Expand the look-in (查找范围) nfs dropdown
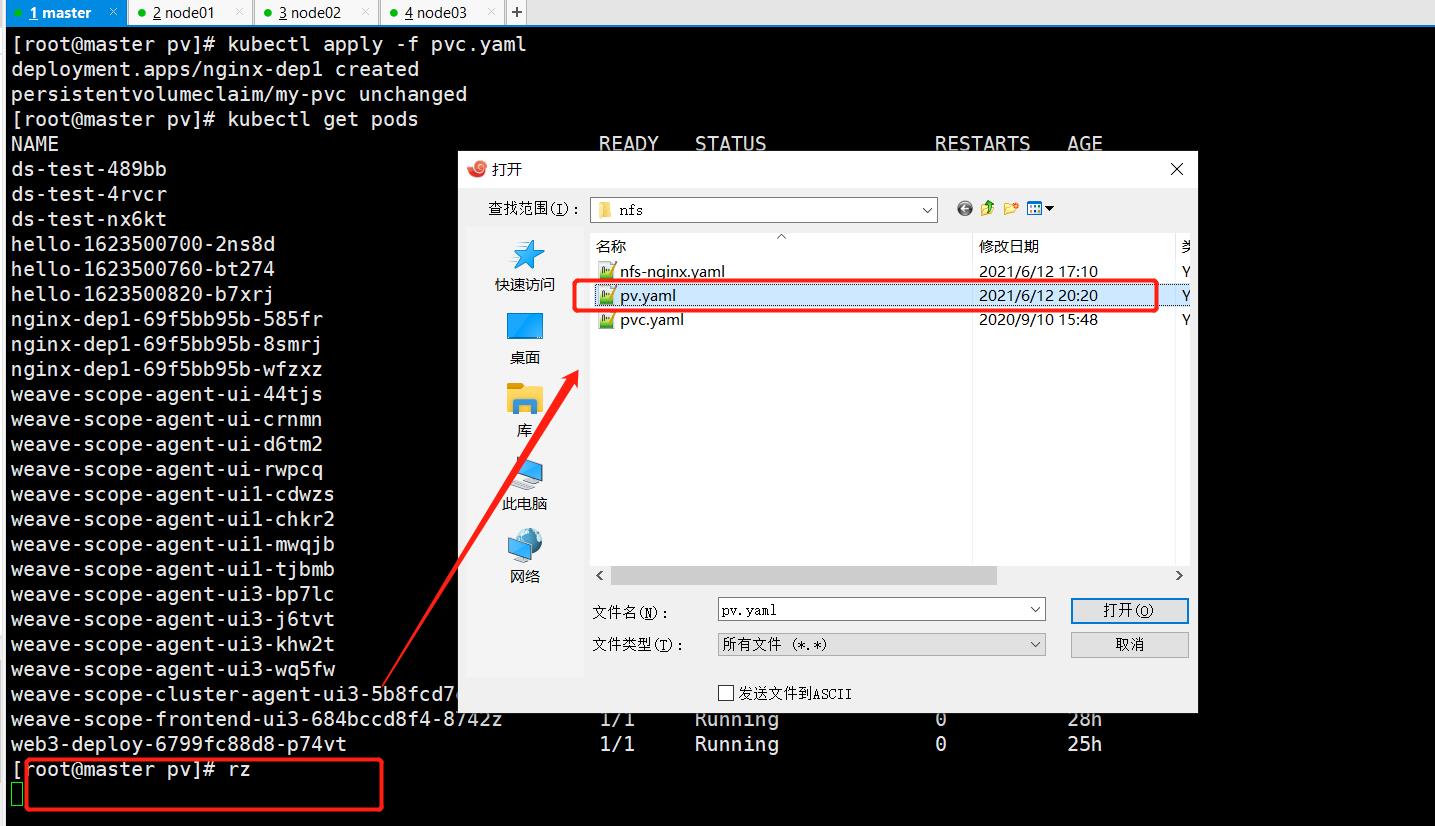The width and height of the screenshot is (1435, 826). (x=927, y=210)
